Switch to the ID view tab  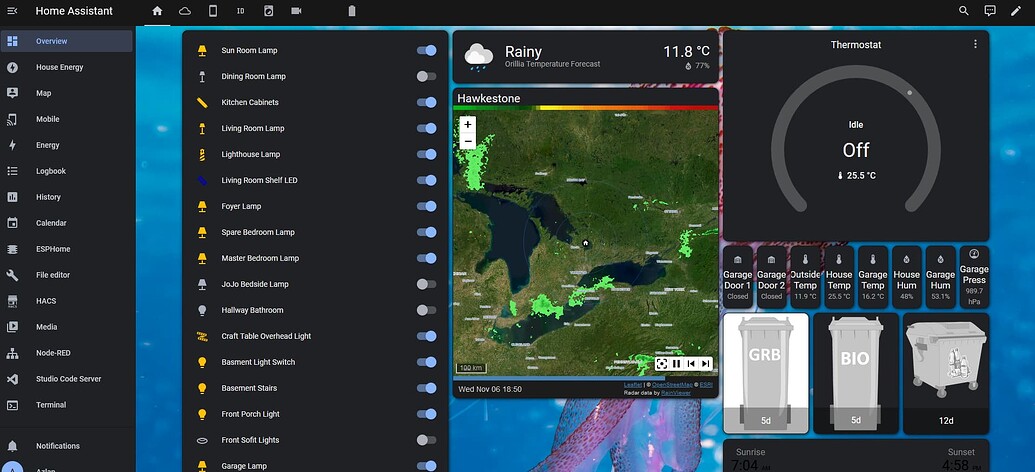240,11
